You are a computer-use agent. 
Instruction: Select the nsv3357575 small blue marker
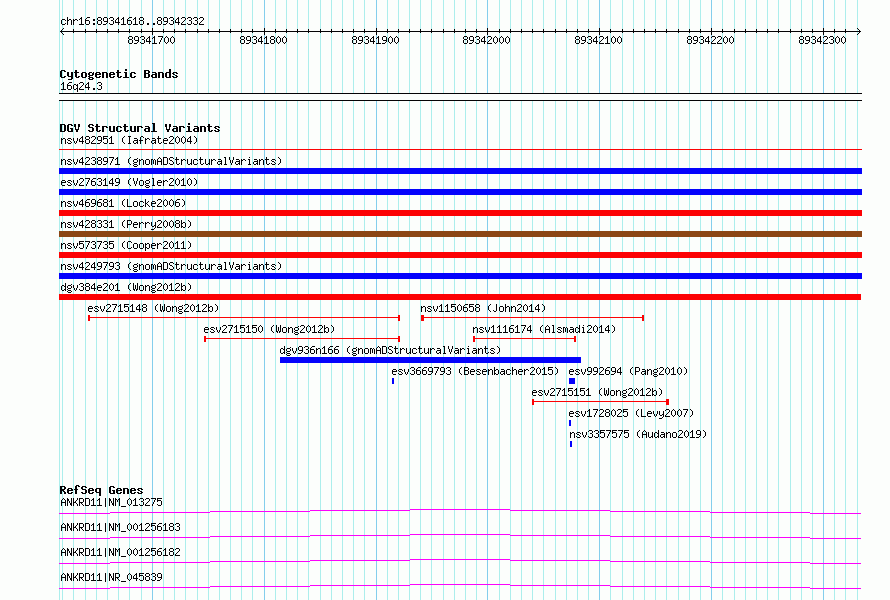coord(571,444)
